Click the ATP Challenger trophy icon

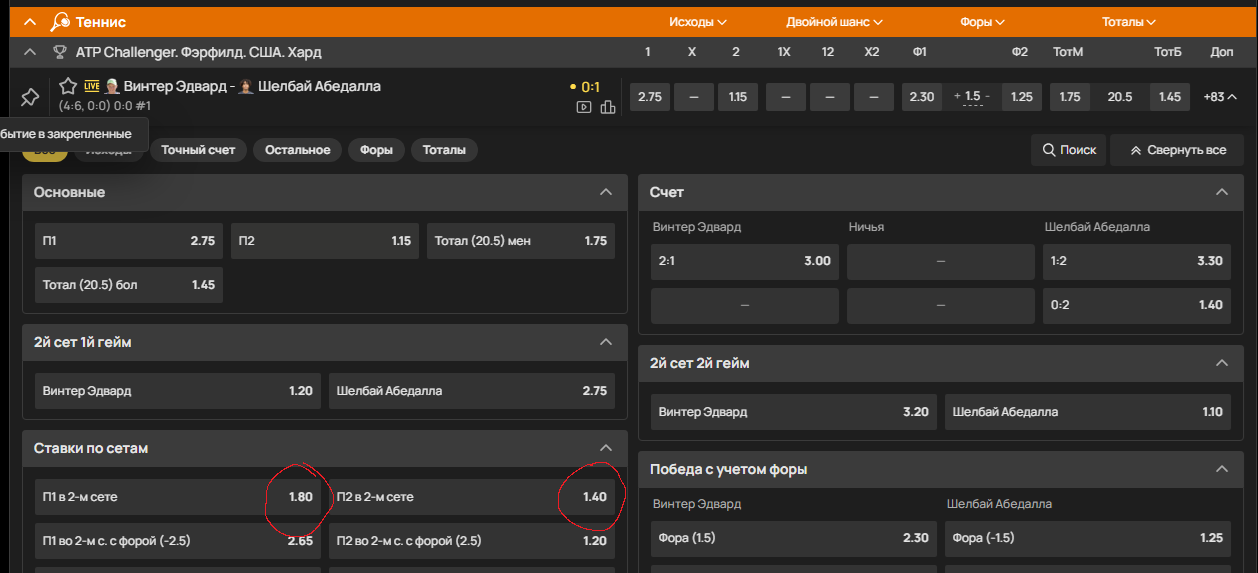pyautogui.click(x=60, y=52)
